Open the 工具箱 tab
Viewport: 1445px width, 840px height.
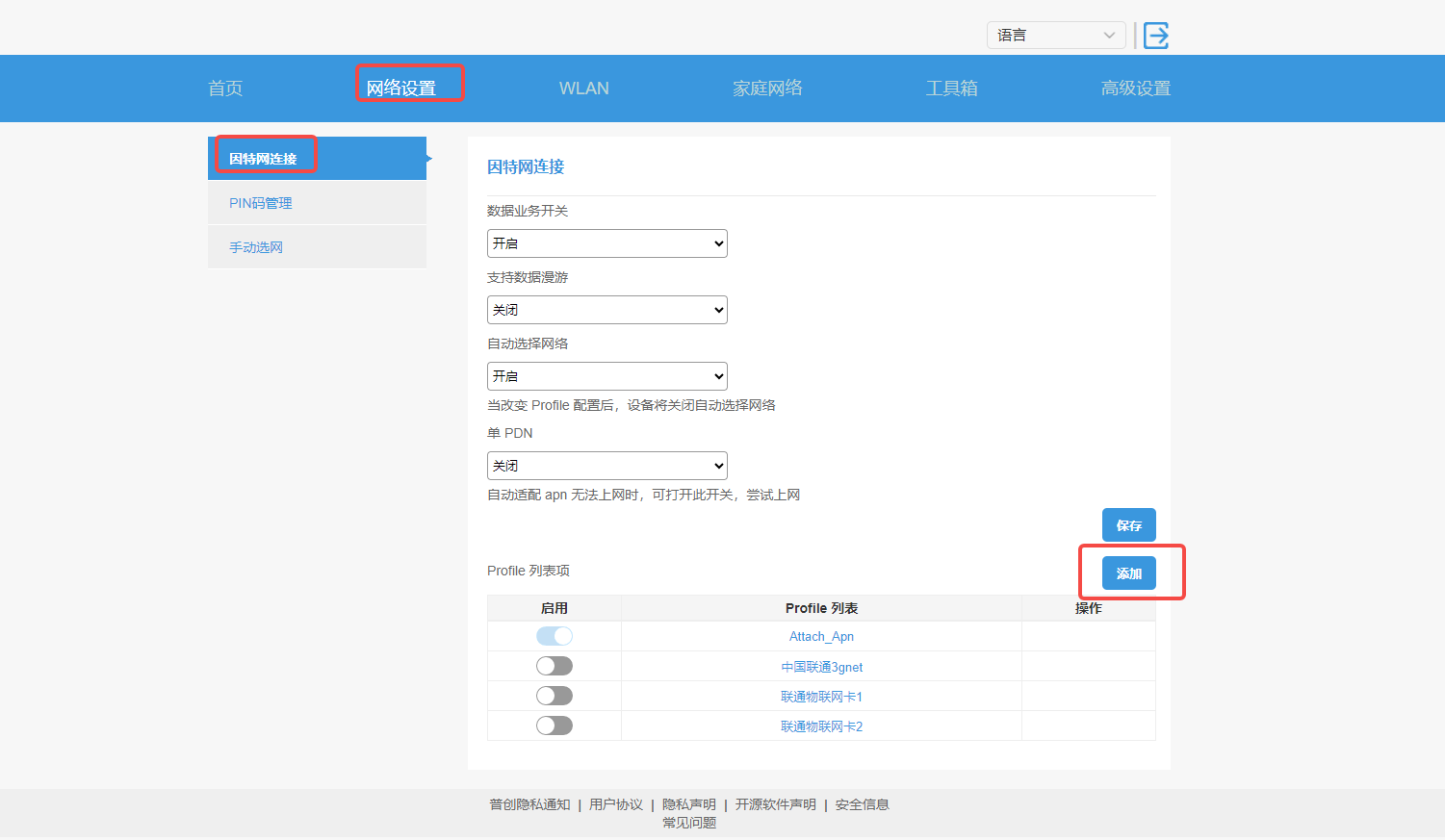pyautogui.click(x=951, y=89)
